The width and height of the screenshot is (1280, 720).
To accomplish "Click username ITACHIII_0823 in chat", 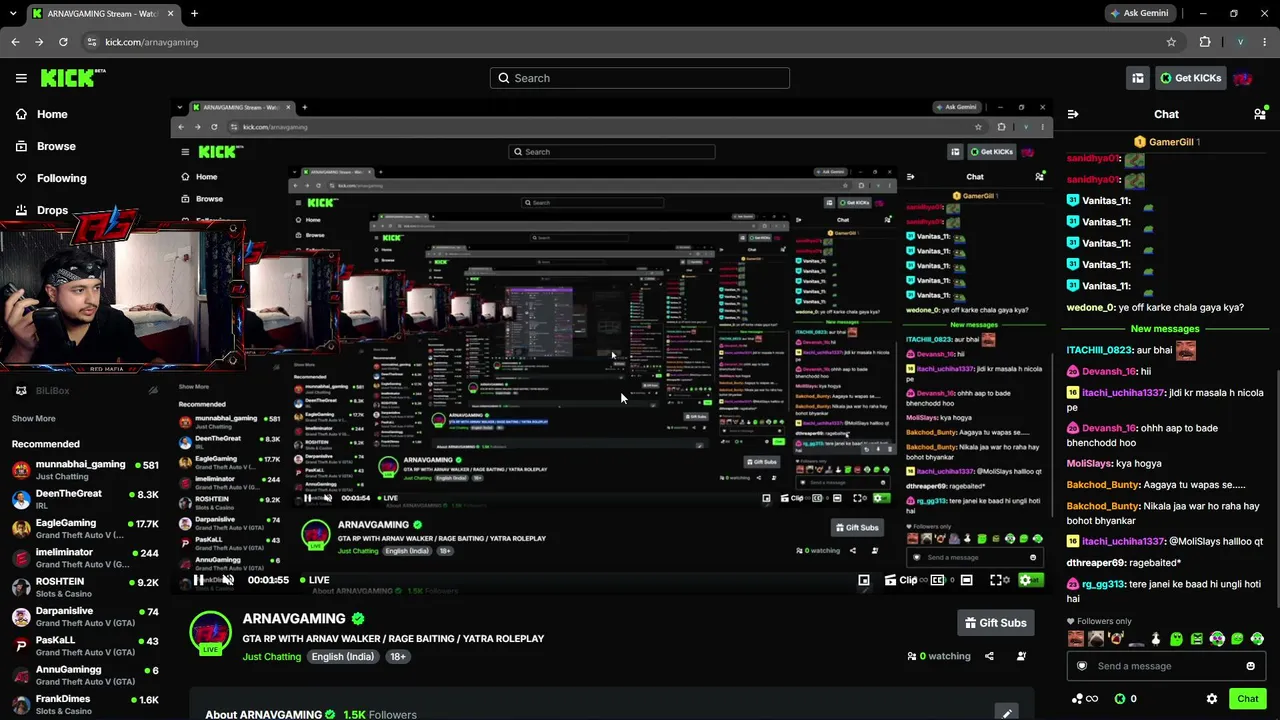I will click(1099, 350).
